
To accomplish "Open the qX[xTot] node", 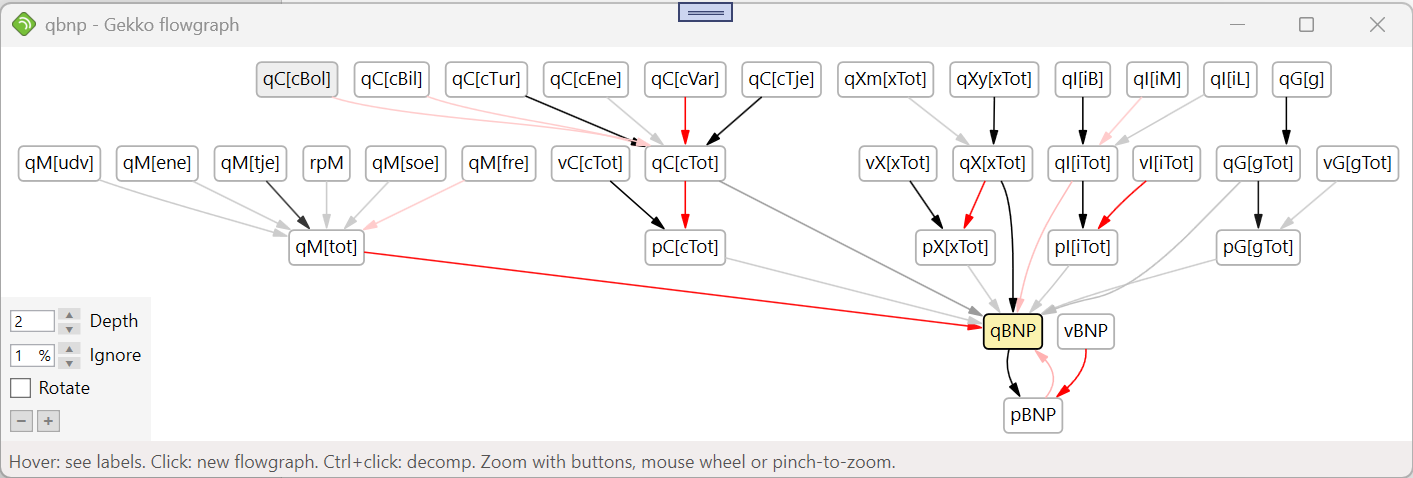I will (x=993, y=163).
